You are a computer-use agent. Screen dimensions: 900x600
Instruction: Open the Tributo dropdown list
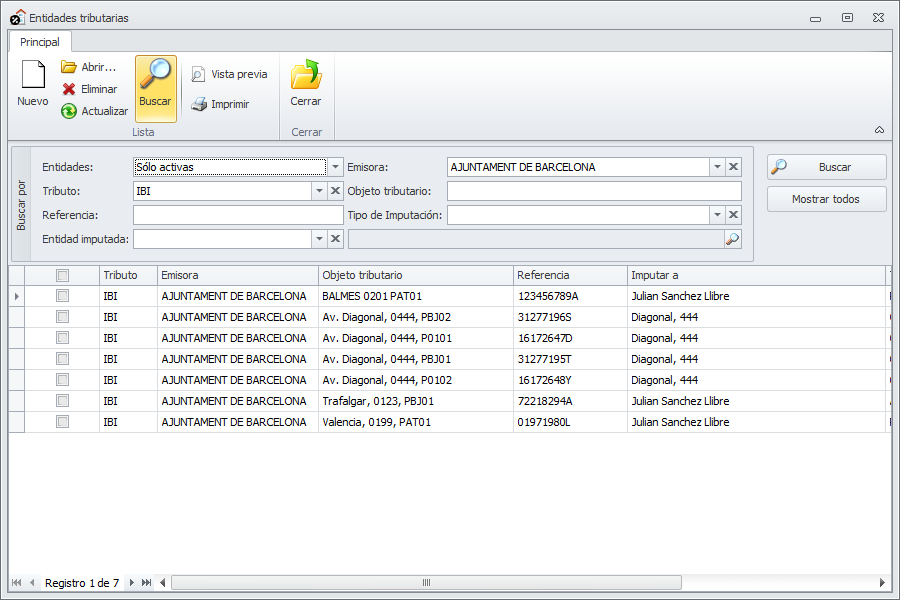pyautogui.click(x=319, y=191)
